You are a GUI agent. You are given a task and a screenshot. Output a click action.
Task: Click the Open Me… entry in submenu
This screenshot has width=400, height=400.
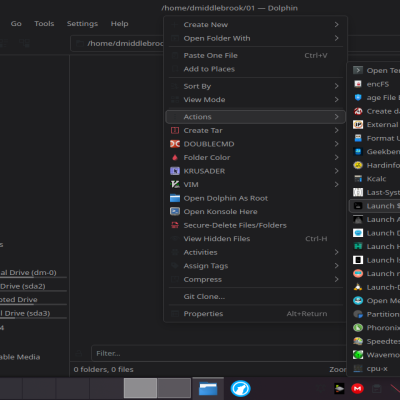click(375, 301)
